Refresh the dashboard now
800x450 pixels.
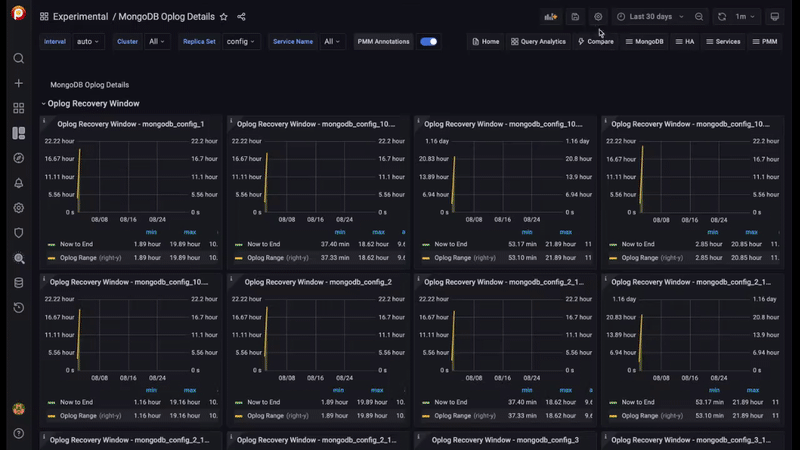721,17
